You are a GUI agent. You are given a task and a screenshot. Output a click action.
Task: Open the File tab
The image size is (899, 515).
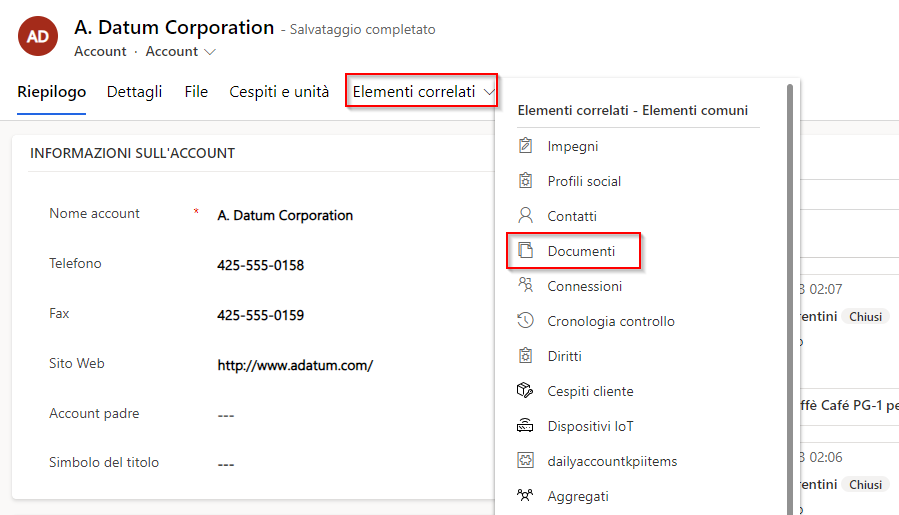point(196,92)
